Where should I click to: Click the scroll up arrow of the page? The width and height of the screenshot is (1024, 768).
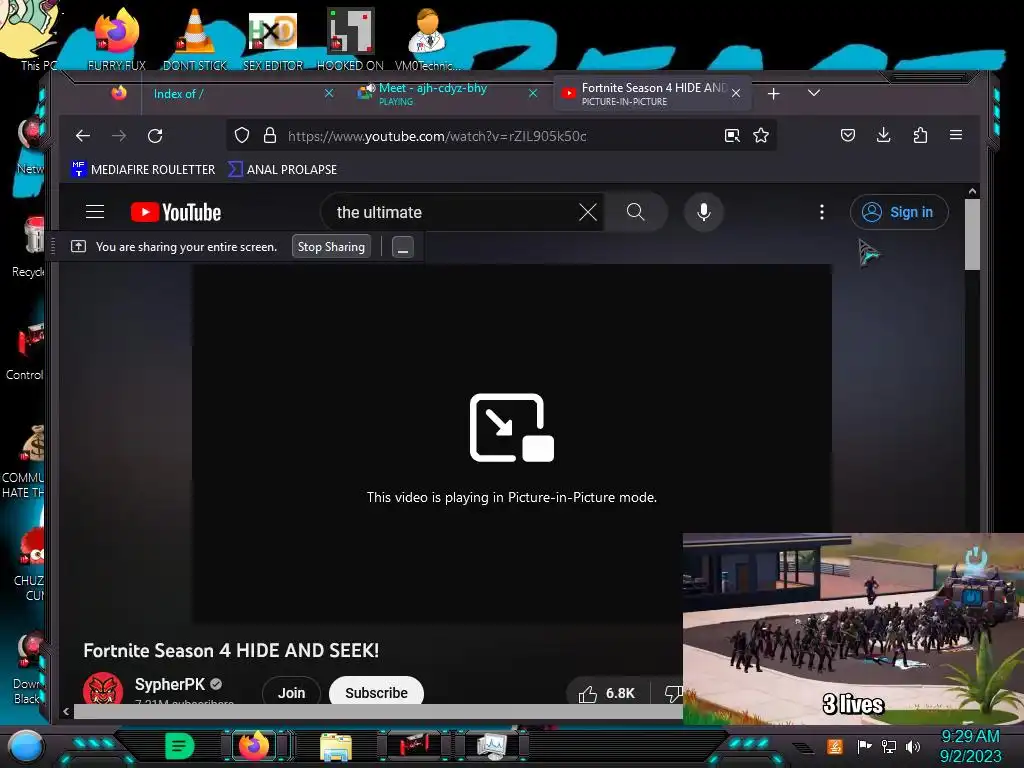(x=972, y=191)
